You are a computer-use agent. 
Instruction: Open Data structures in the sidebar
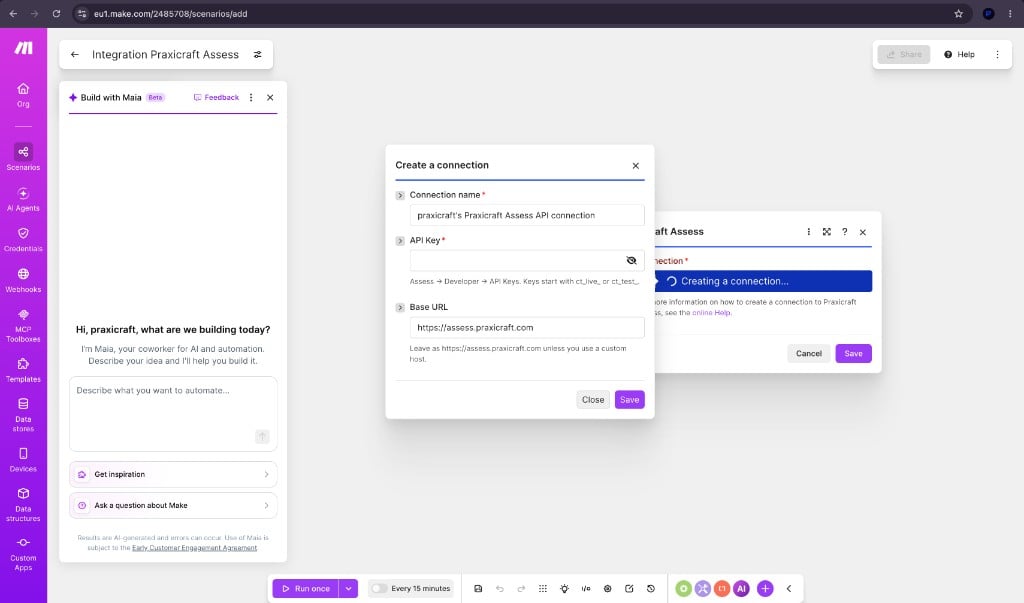23,504
